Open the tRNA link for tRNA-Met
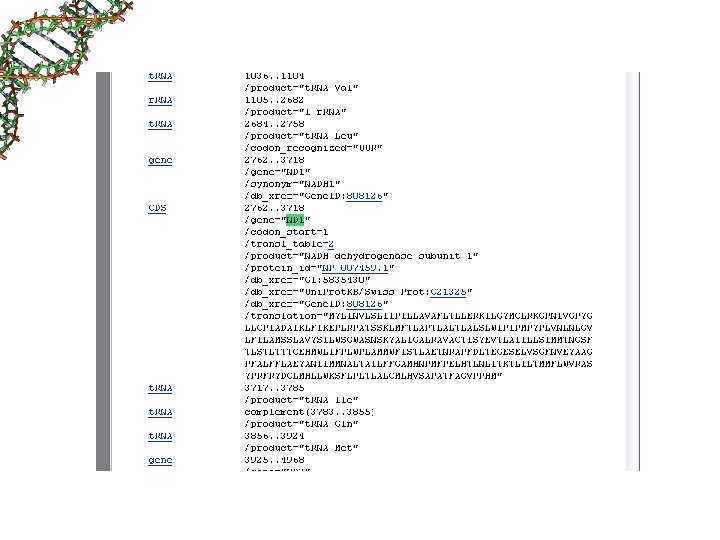This screenshot has width=720, height=540. click(x=160, y=436)
